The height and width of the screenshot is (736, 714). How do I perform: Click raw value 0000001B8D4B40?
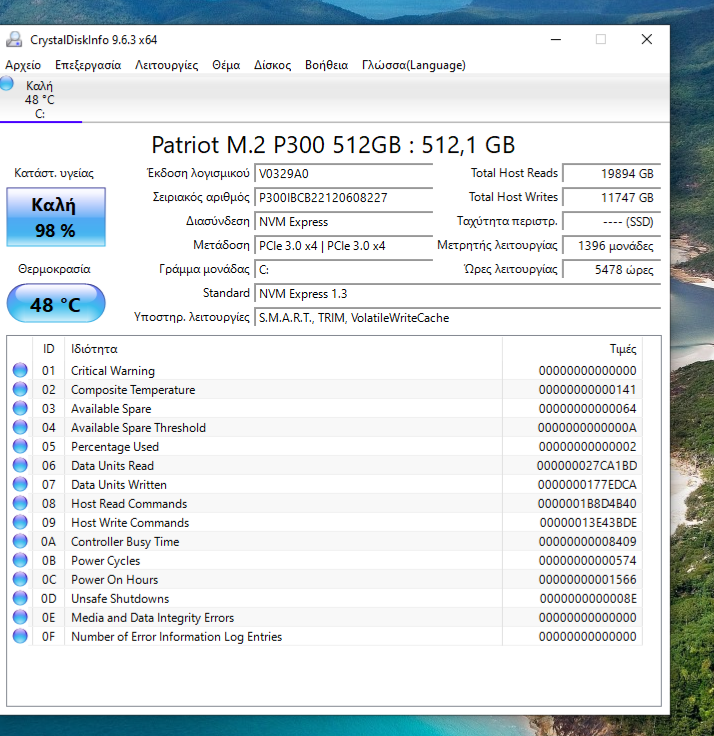pos(587,504)
